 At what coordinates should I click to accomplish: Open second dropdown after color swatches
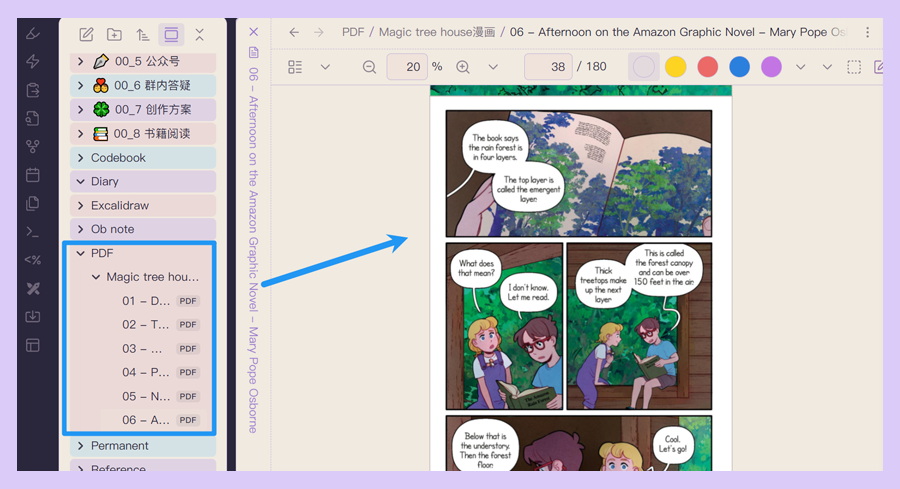tap(827, 67)
